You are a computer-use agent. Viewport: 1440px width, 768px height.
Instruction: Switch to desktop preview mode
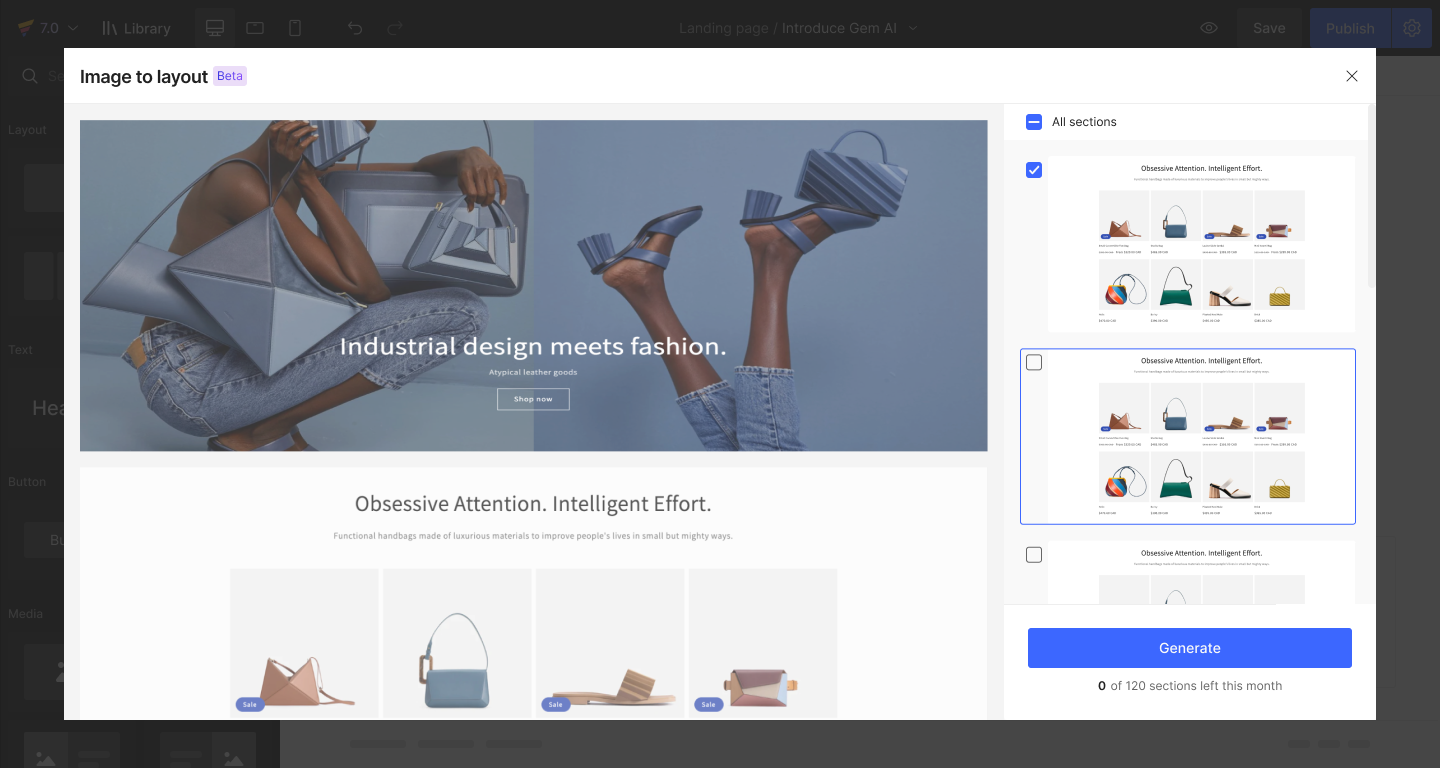214,28
